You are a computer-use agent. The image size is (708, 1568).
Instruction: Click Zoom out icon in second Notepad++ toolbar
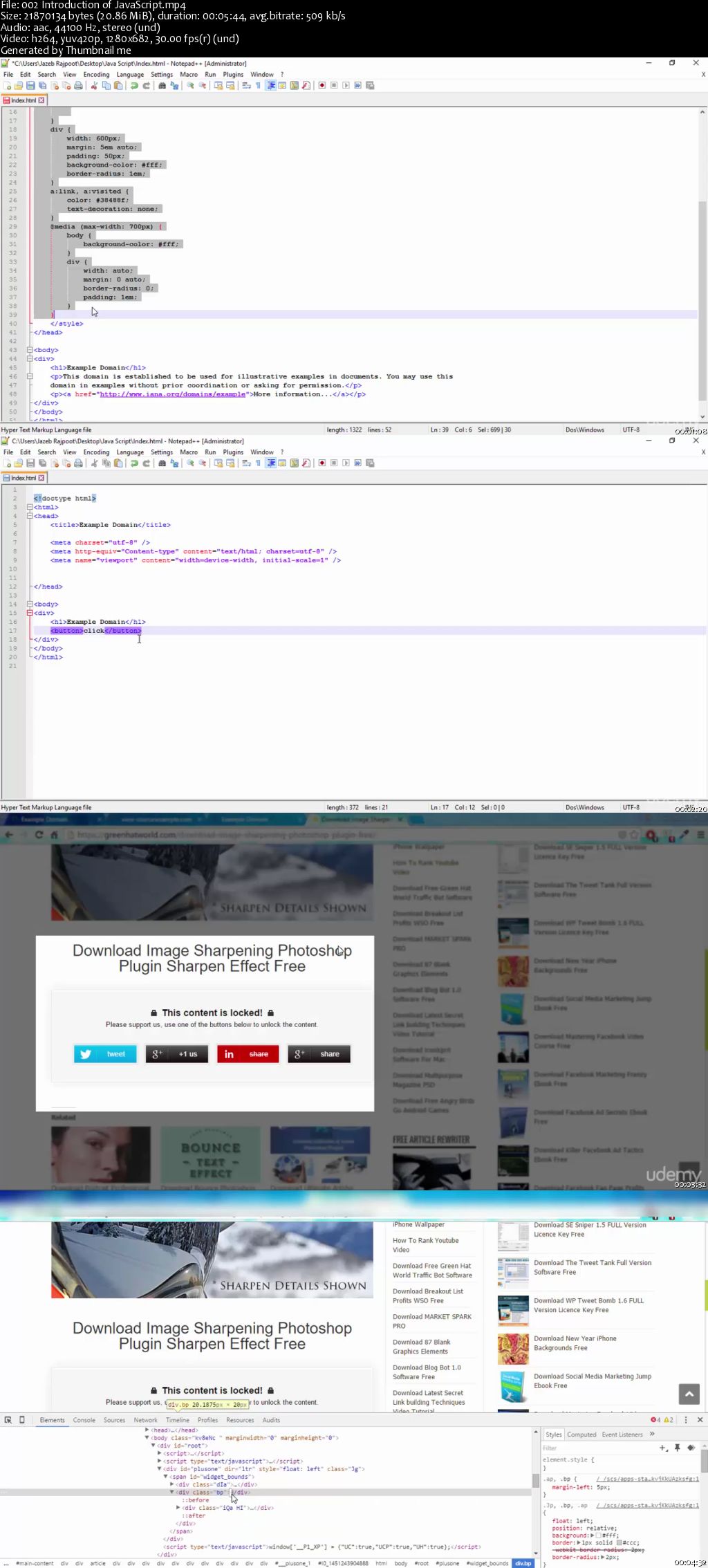(x=203, y=463)
